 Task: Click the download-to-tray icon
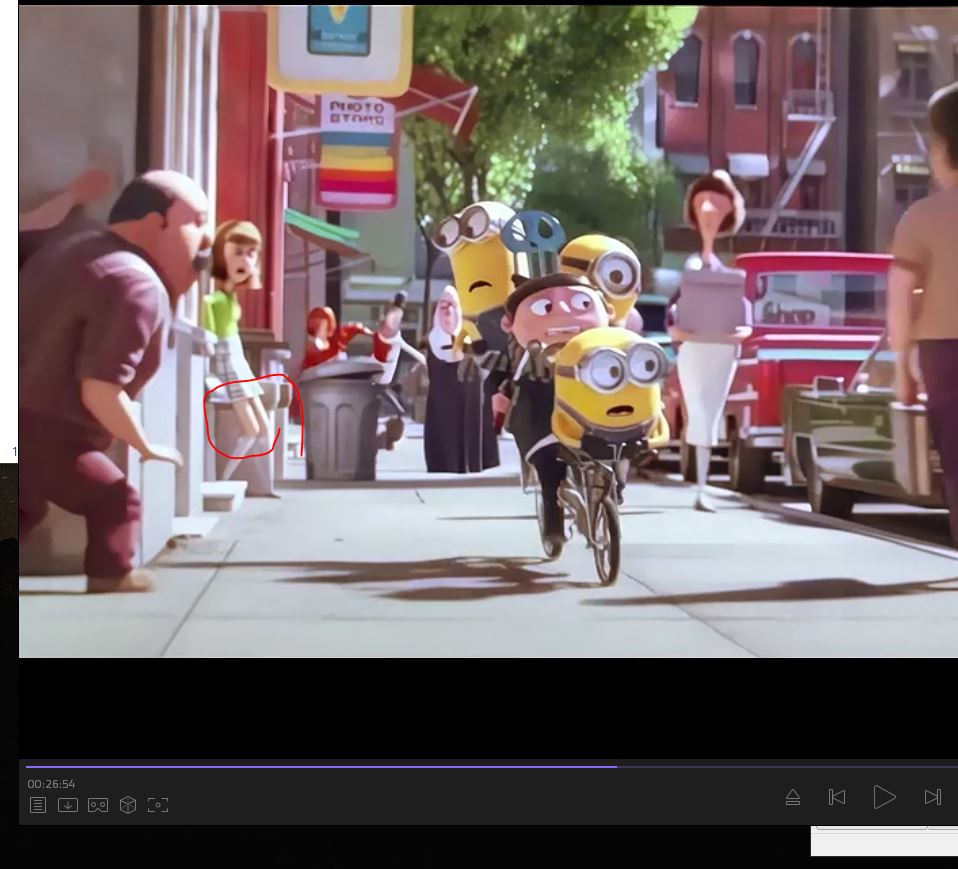(68, 805)
